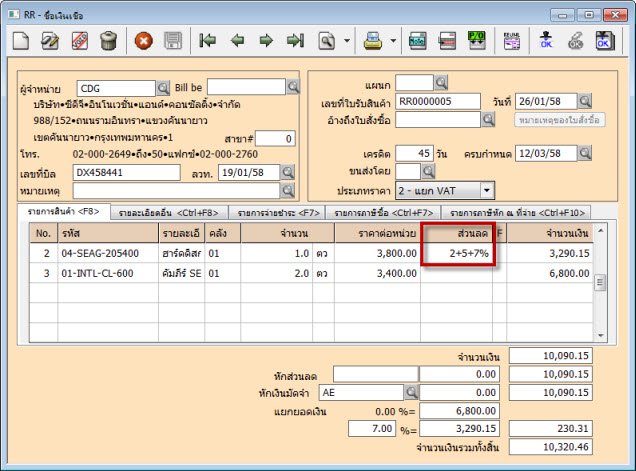Click the CDG supplier code field
Screen dimensions: 636x471
point(116,88)
